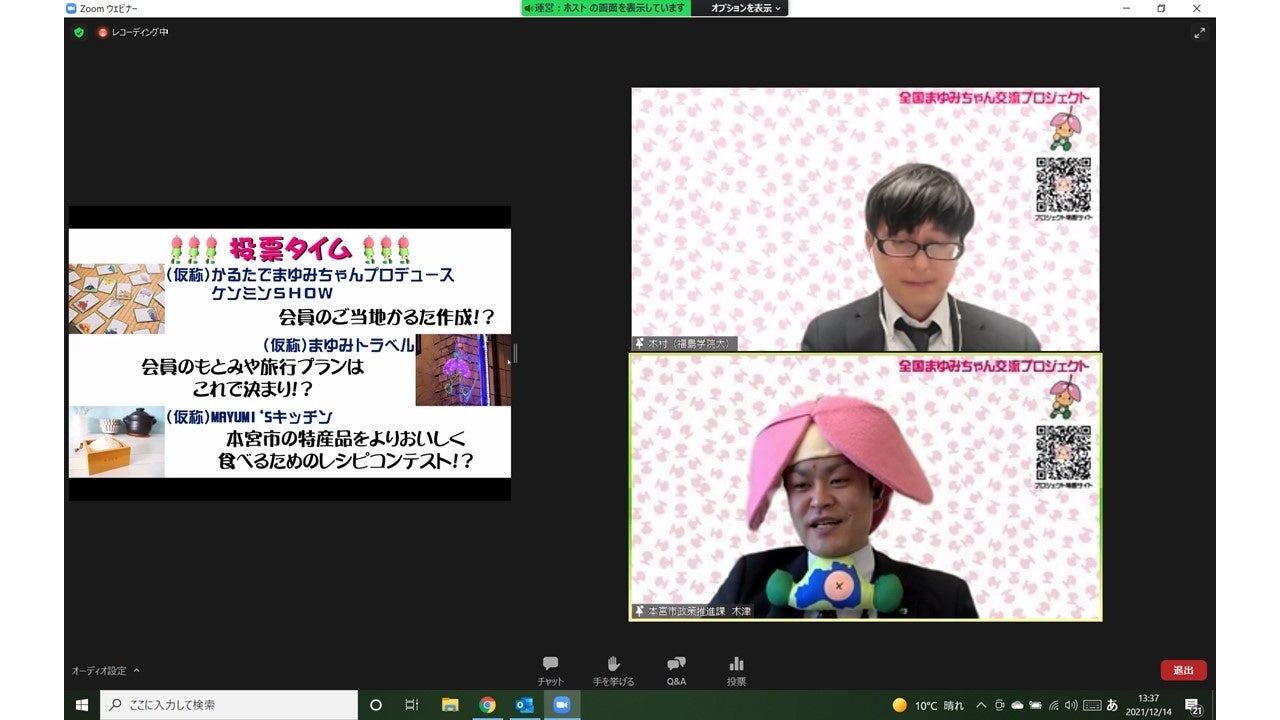
Task: Enter fullscreen via top-right expand icon
Action: click(x=1199, y=32)
